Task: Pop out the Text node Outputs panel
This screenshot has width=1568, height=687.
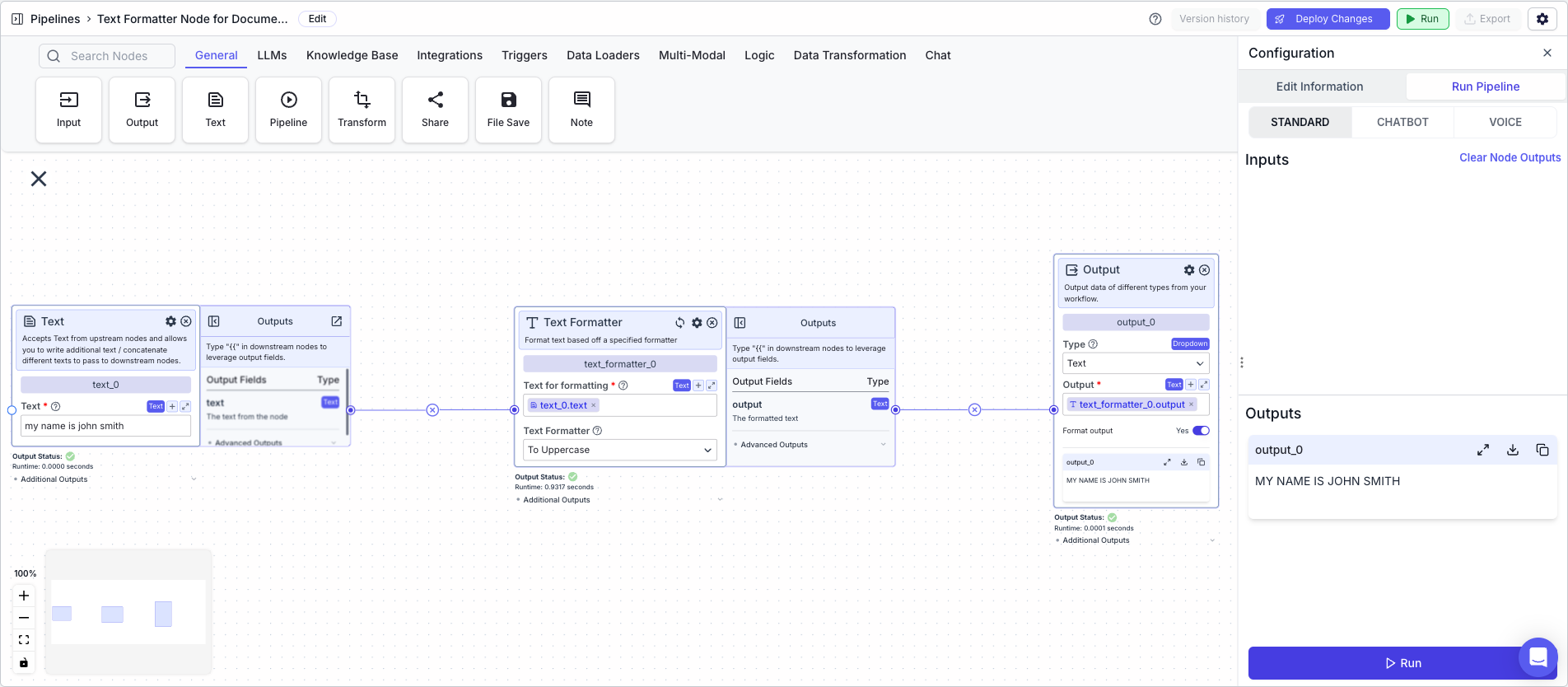Action: pyautogui.click(x=337, y=321)
